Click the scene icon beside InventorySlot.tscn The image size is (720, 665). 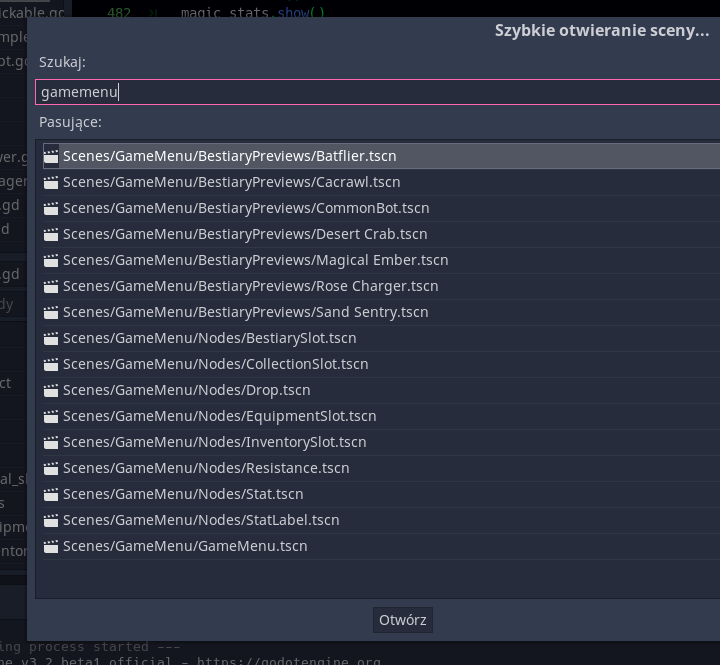click(x=51, y=443)
